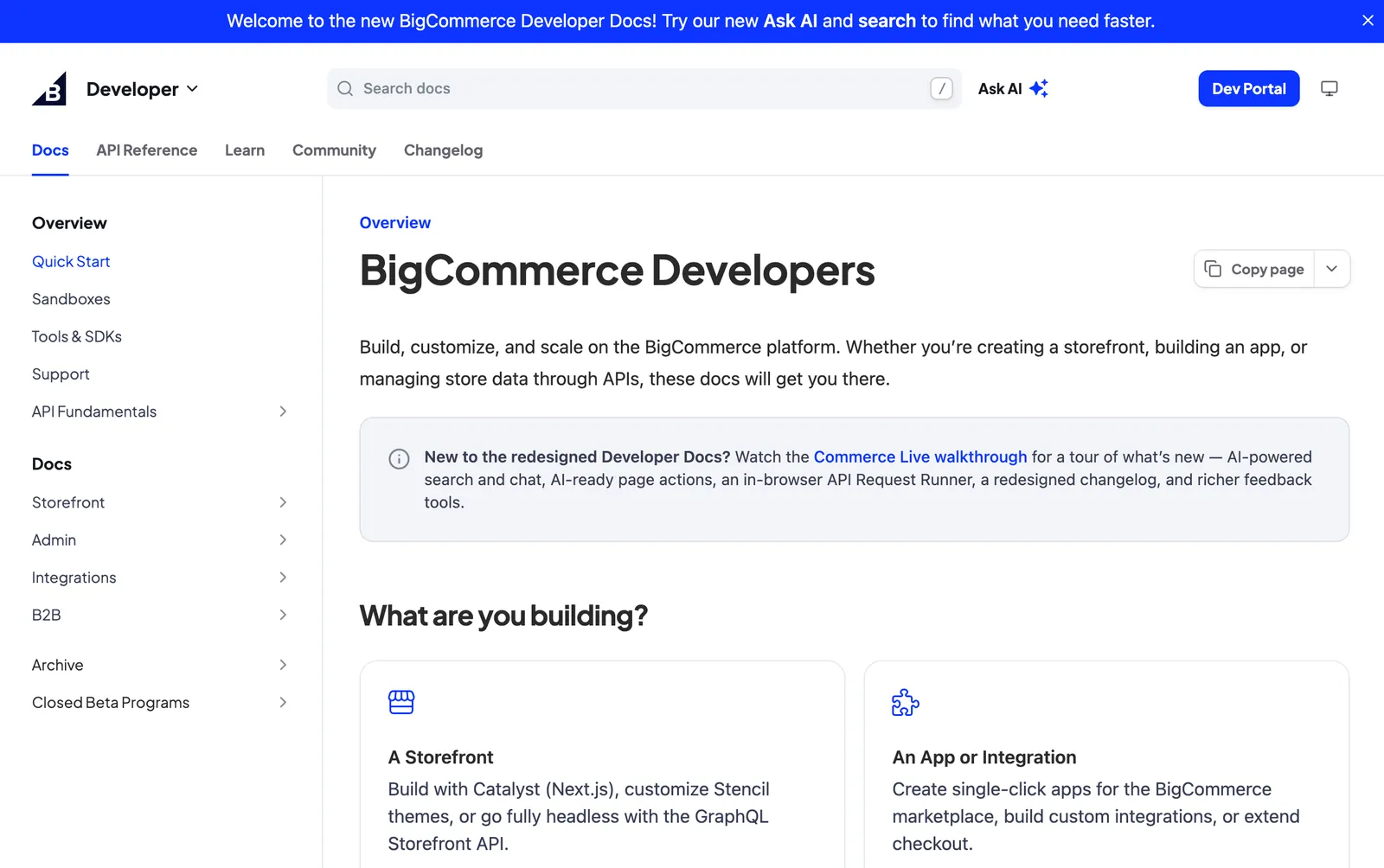Click the puzzle piece integration icon
1384x868 pixels.
(906, 702)
